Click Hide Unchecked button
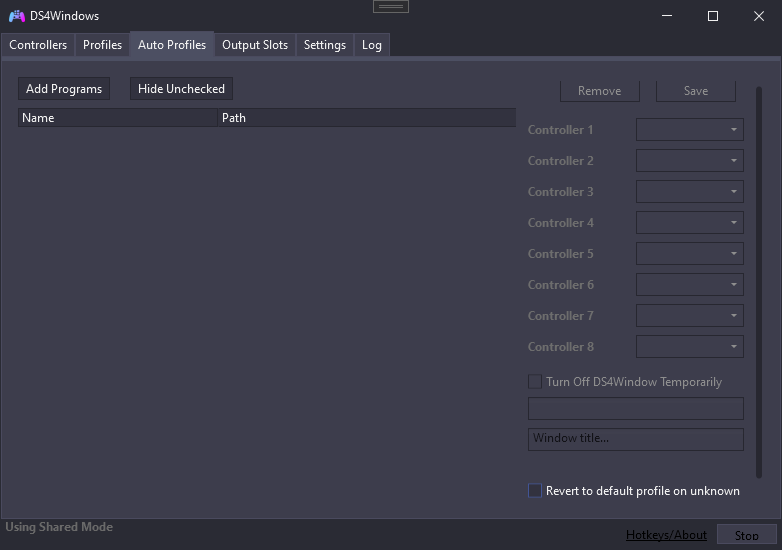This screenshot has height=550, width=782. pos(181,89)
